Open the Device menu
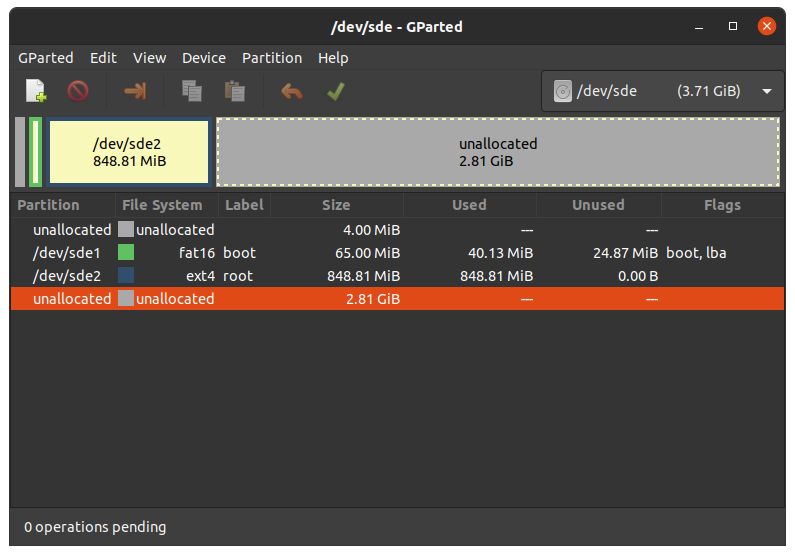The image size is (795, 555). coord(204,58)
